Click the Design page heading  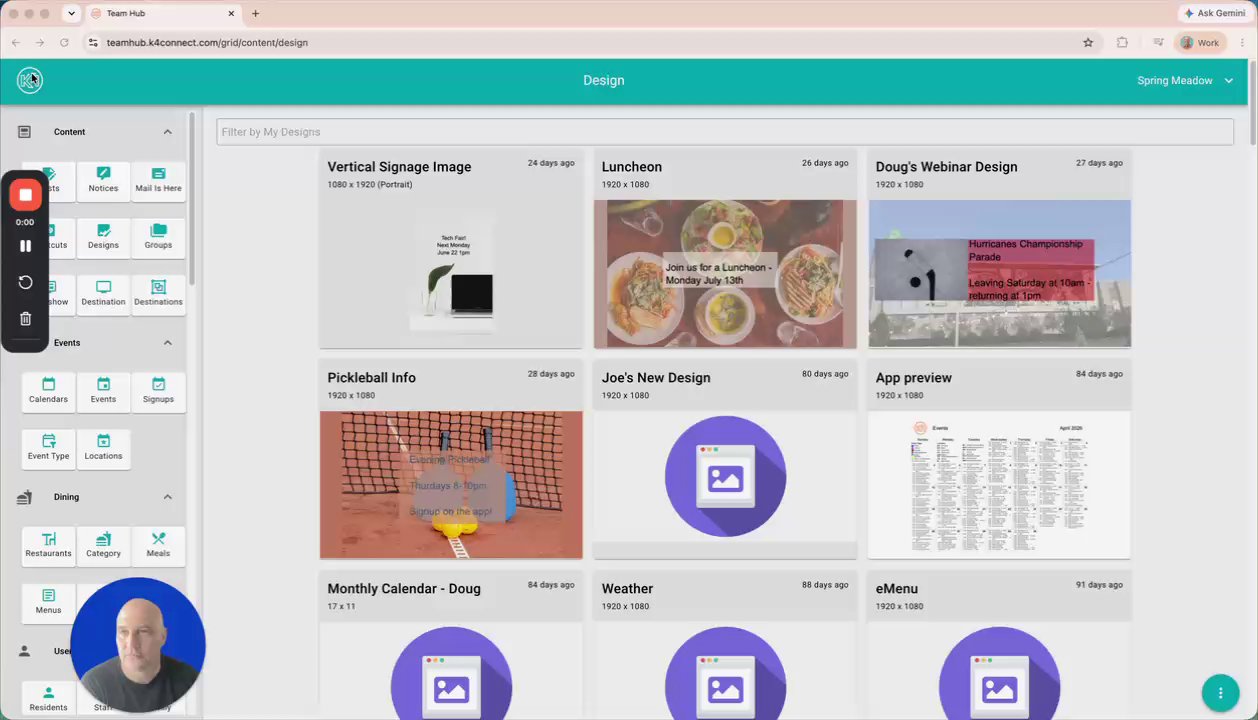pyautogui.click(x=604, y=80)
